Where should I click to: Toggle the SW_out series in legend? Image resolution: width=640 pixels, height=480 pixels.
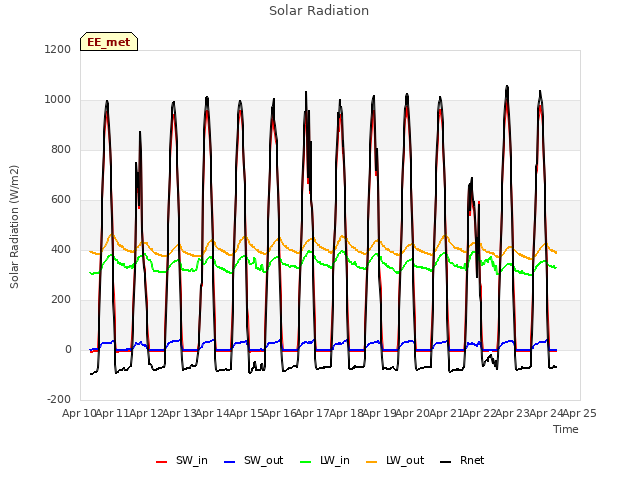click(x=253, y=460)
